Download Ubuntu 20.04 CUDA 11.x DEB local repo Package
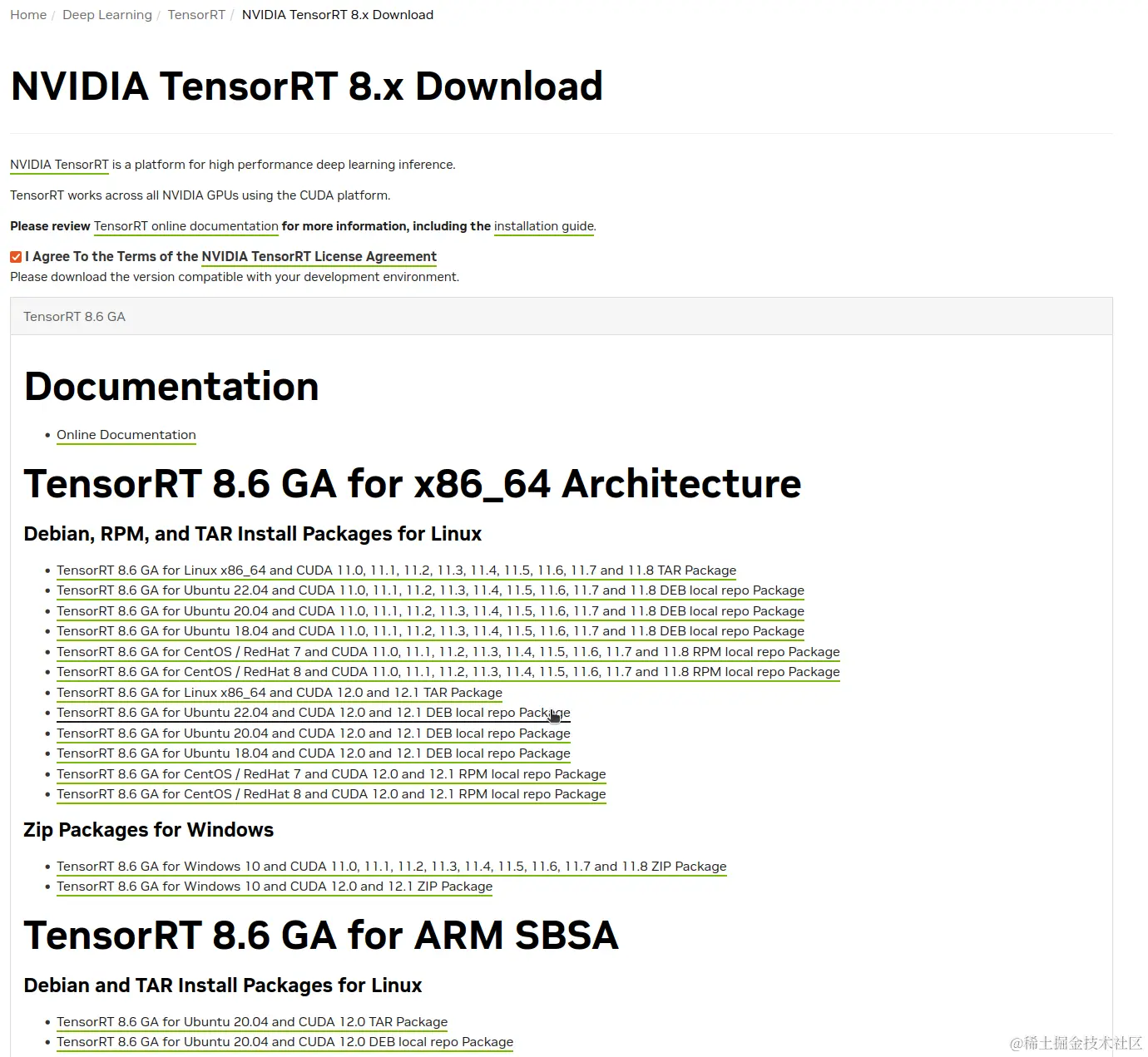This screenshot has width=1148, height=1057. [x=430, y=610]
